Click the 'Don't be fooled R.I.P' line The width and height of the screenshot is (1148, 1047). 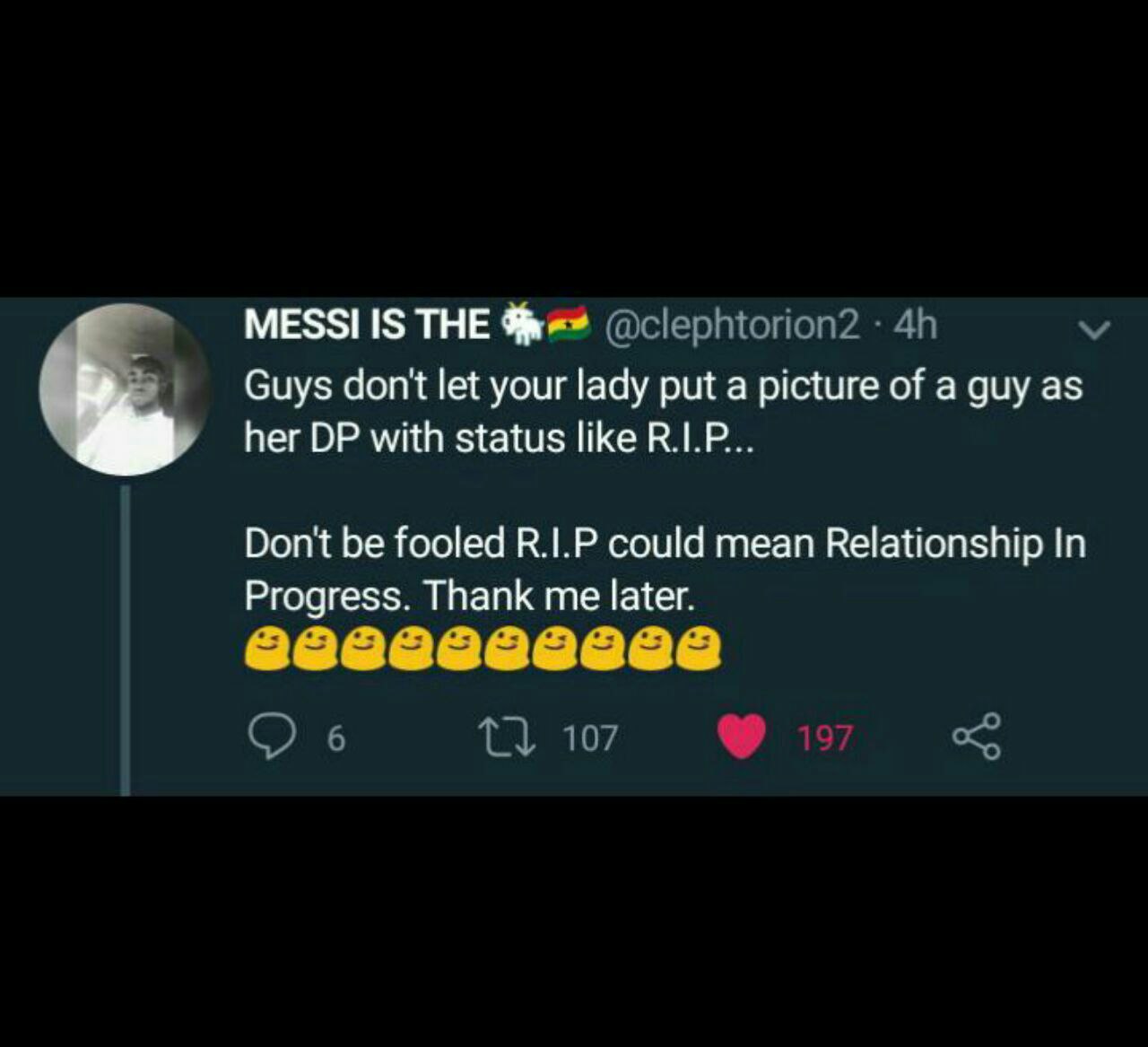point(422,544)
